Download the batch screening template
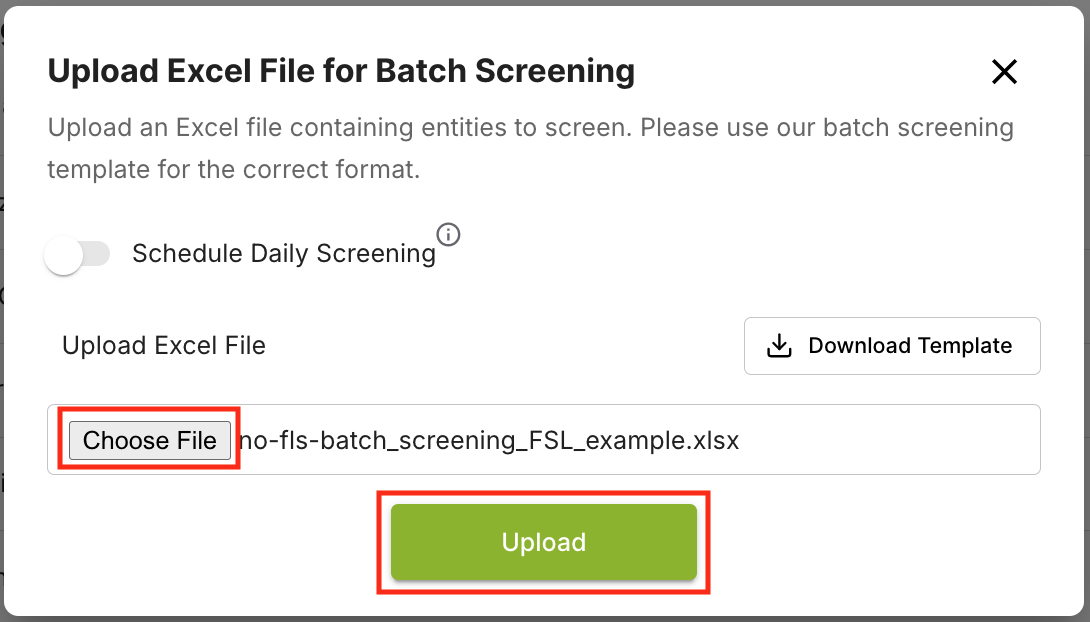Image resolution: width=1090 pixels, height=622 pixels. pyautogui.click(x=892, y=345)
